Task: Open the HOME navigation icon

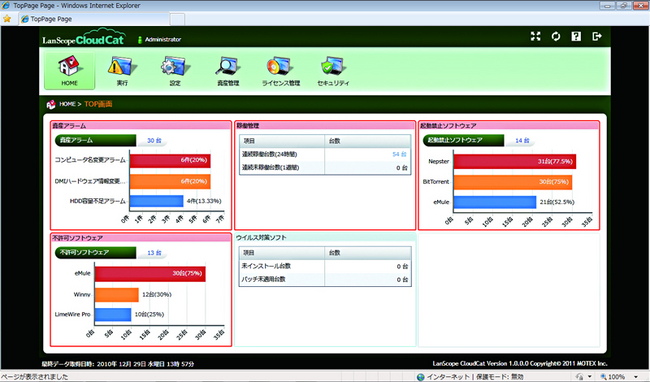Action: pyautogui.click(x=69, y=70)
